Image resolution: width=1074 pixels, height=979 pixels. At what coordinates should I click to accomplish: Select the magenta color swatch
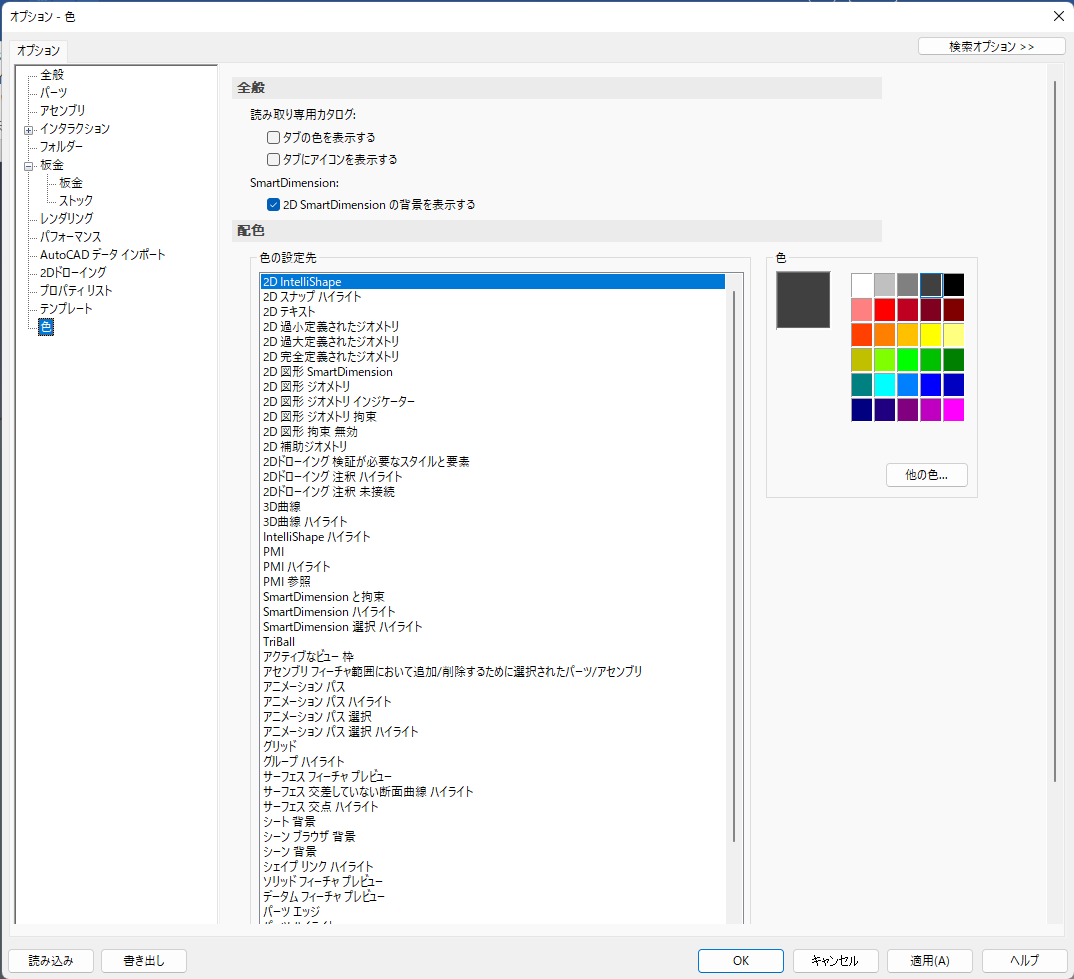(953, 410)
